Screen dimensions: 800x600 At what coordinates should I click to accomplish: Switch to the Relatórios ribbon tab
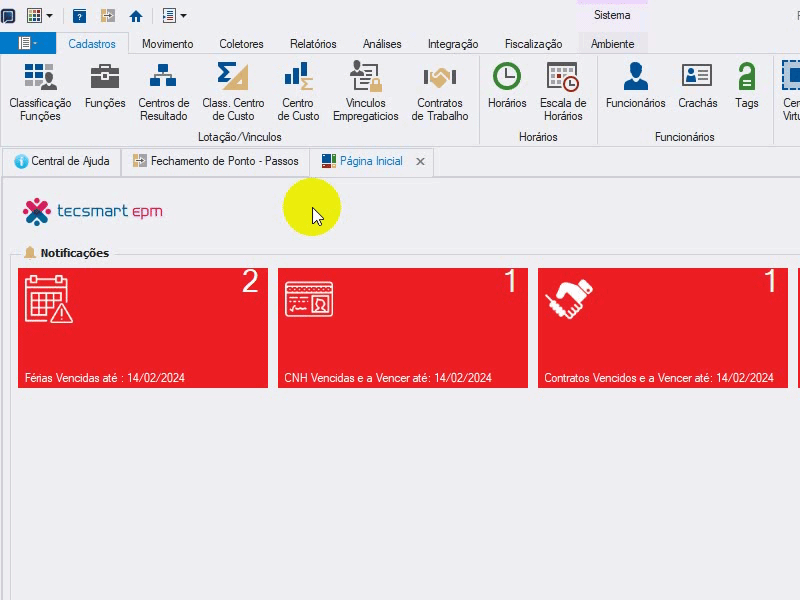(313, 44)
